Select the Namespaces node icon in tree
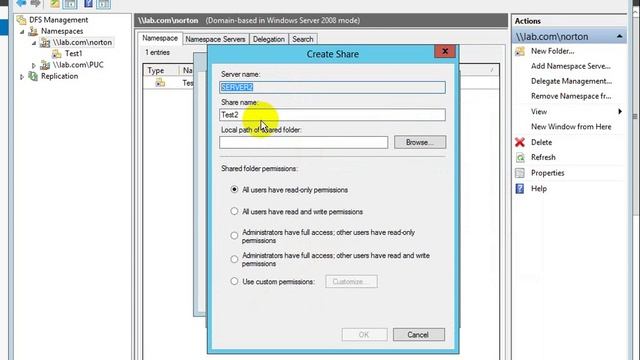The width and height of the screenshot is (640, 360). pyautogui.click(x=33, y=31)
